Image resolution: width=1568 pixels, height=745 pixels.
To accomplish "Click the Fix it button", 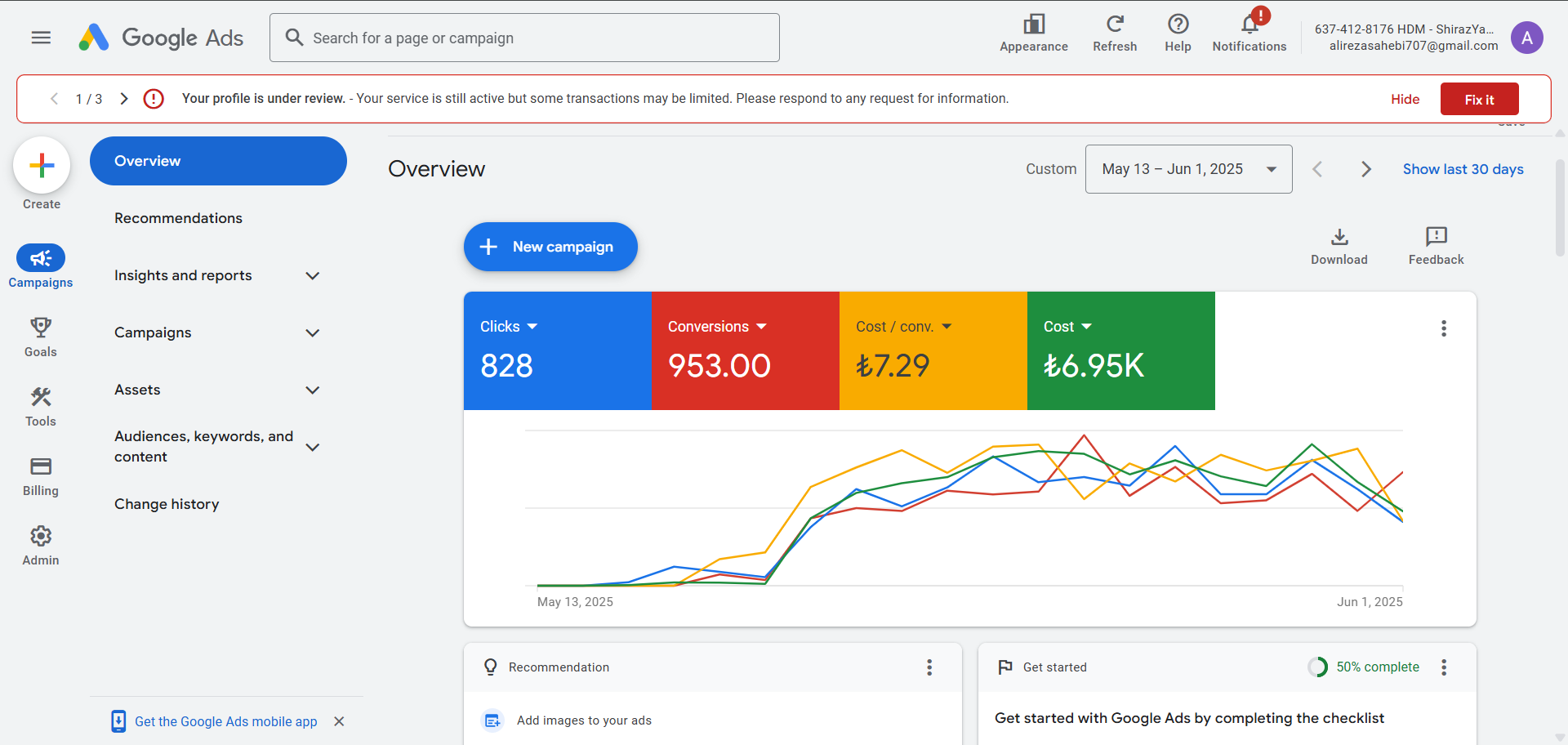I will tap(1479, 99).
